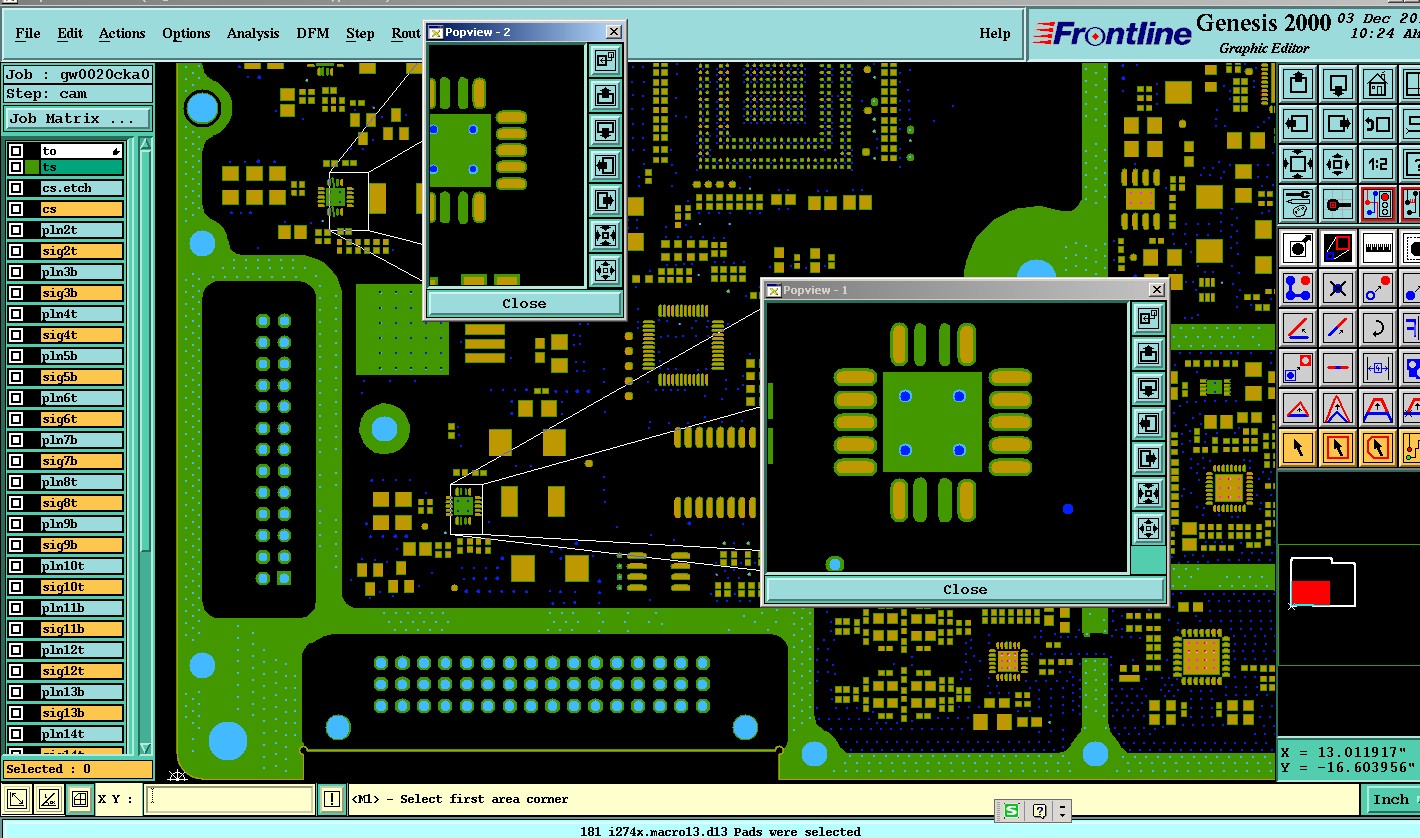1420x838 pixels.
Task: Click Close in Popview - 2
Action: point(524,303)
